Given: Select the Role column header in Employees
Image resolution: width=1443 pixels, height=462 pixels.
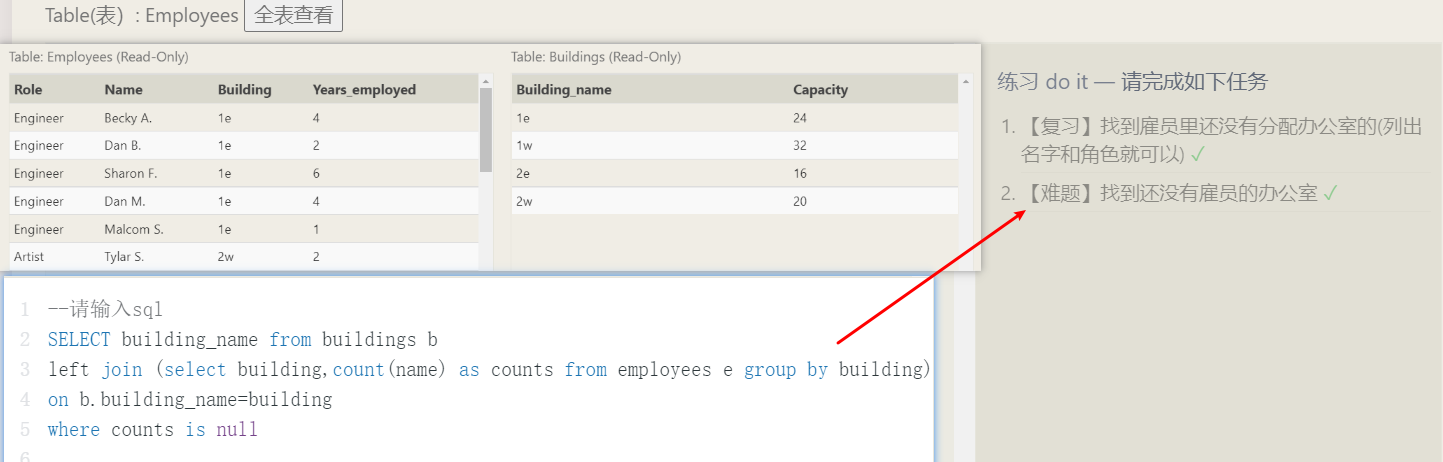Looking at the screenshot, I should [28, 89].
